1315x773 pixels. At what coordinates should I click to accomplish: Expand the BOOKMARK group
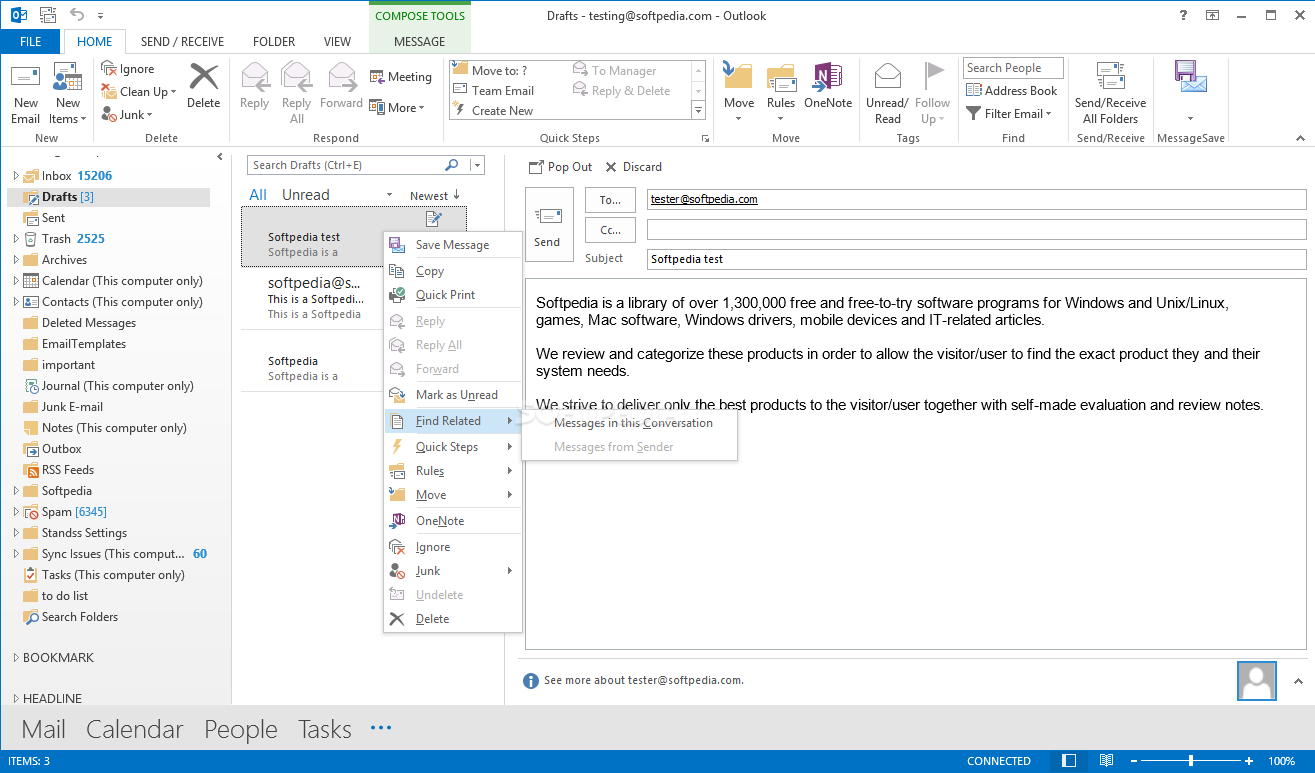click(16, 658)
